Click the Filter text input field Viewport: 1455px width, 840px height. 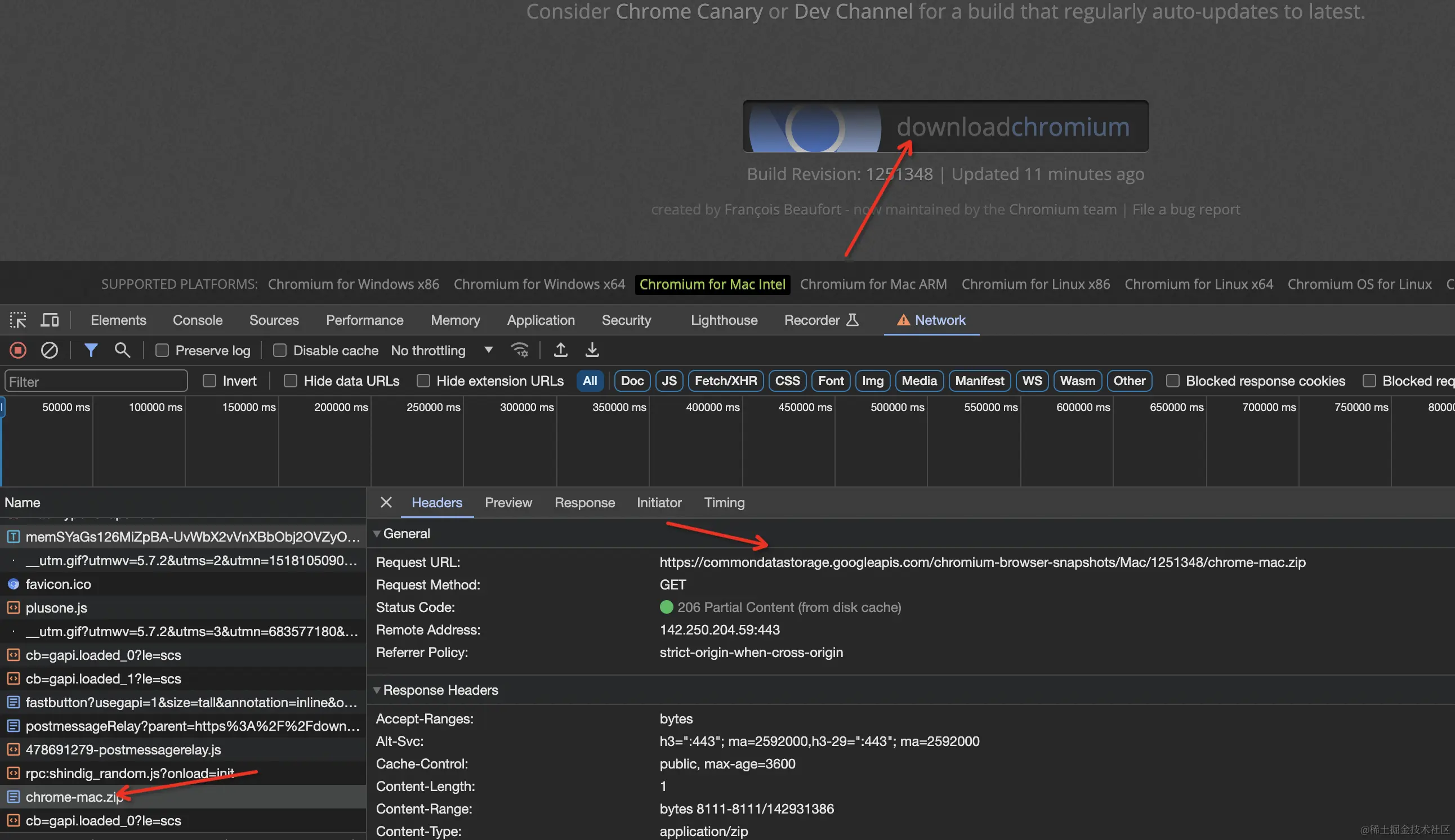pyautogui.click(x=96, y=381)
